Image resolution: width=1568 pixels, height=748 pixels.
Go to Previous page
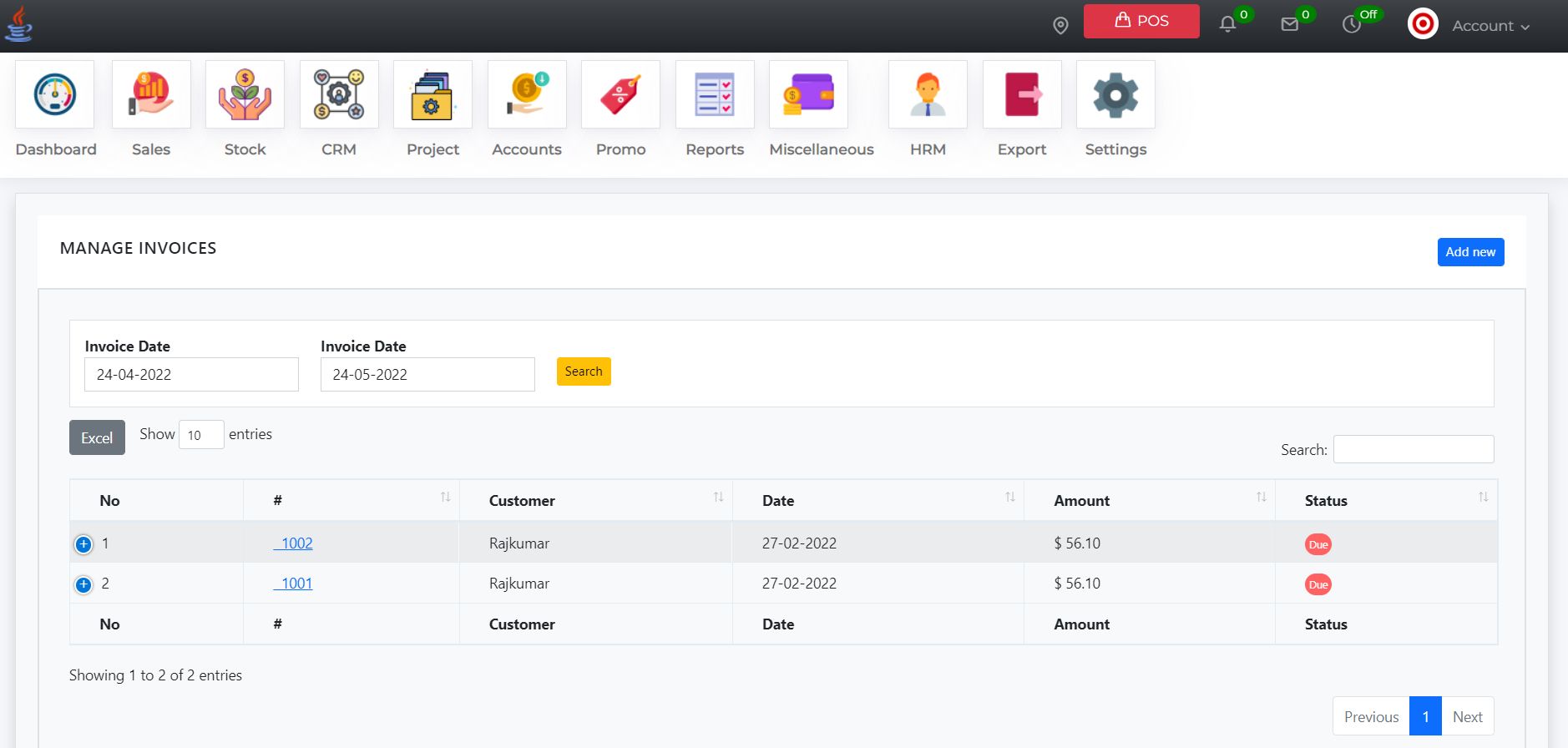pos(1371,716)
